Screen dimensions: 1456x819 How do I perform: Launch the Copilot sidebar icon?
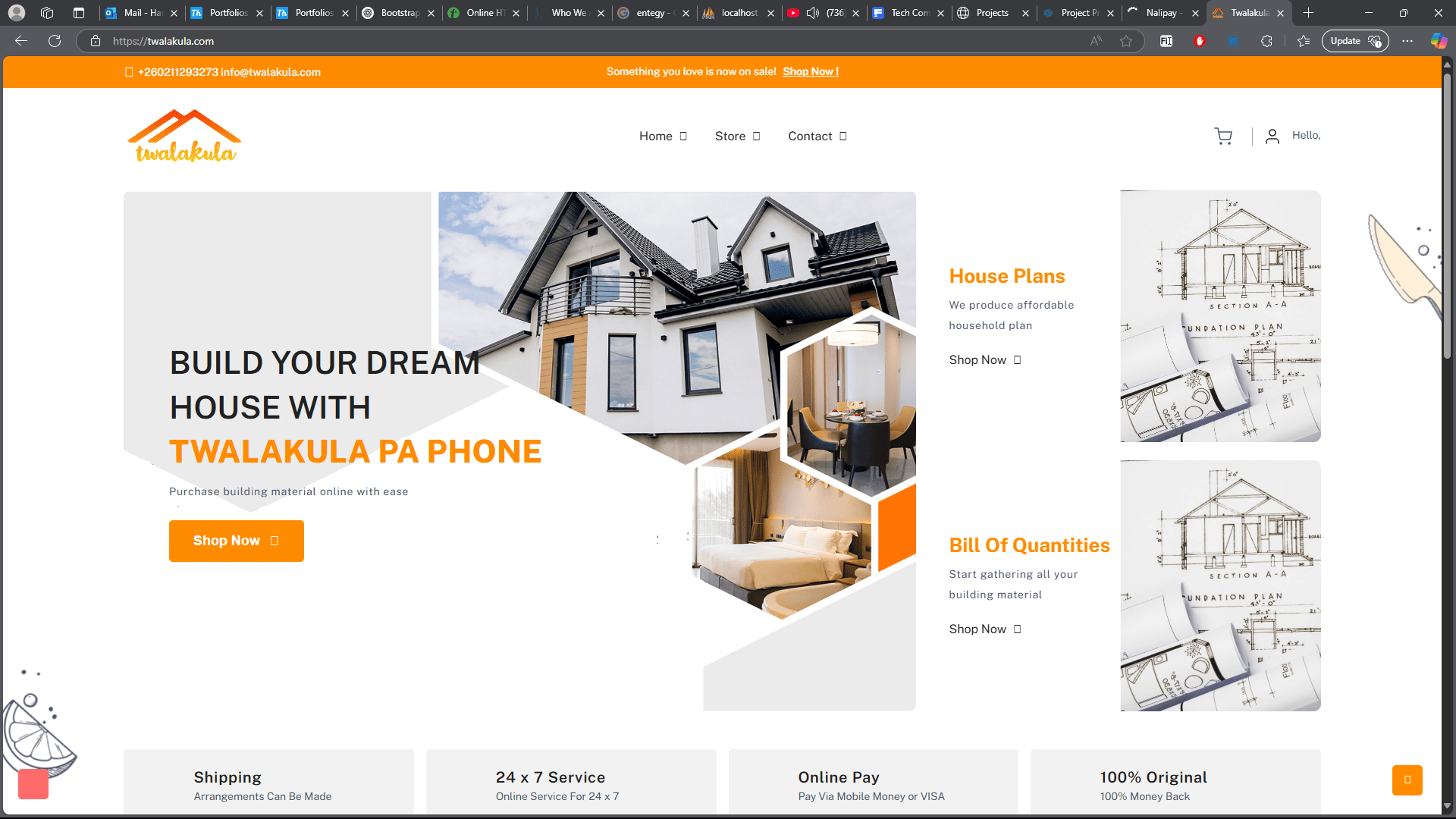[x=1439, y=41]
